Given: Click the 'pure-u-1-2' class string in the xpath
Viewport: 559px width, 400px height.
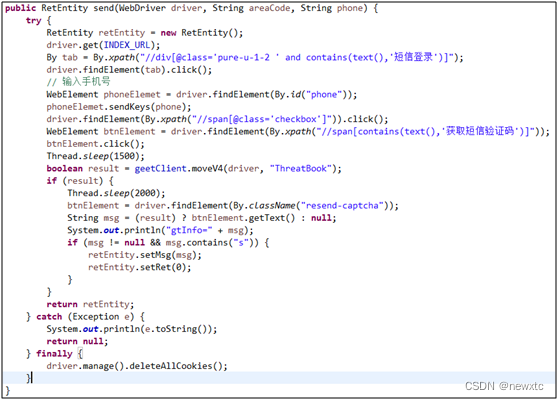Looking at the screenshot, I should pos(243,57).
